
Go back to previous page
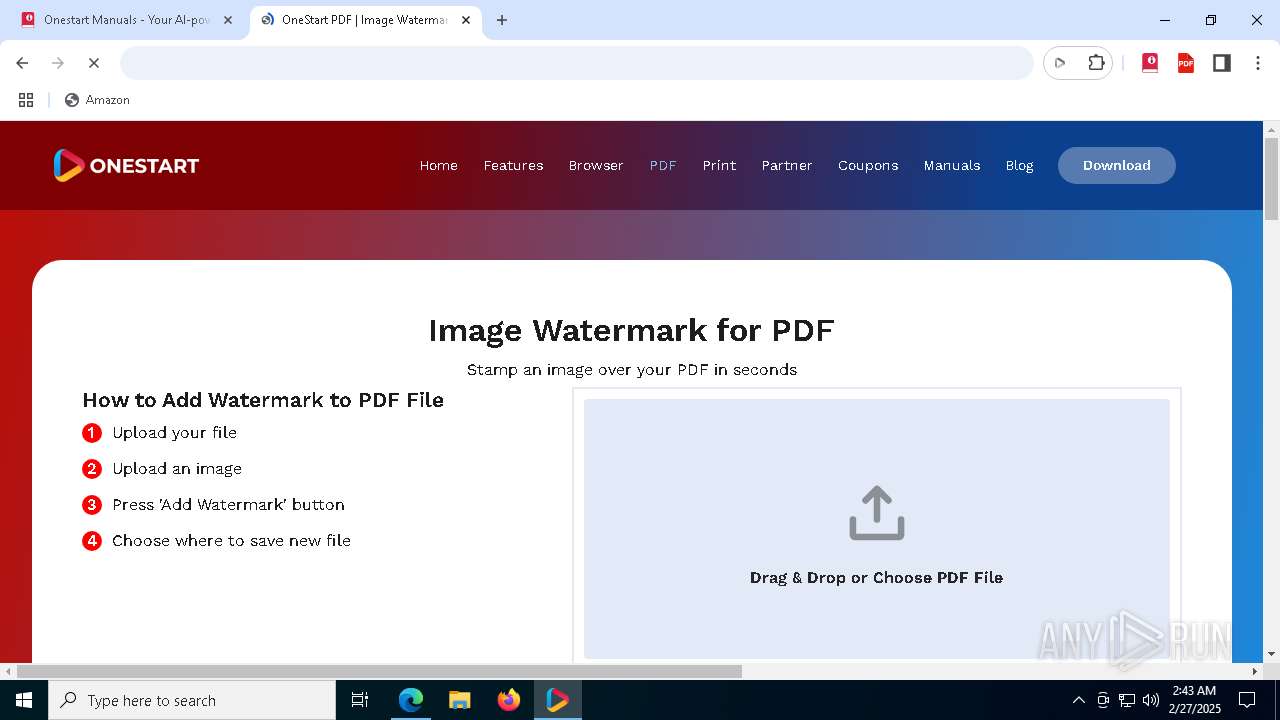coord(22,63)
